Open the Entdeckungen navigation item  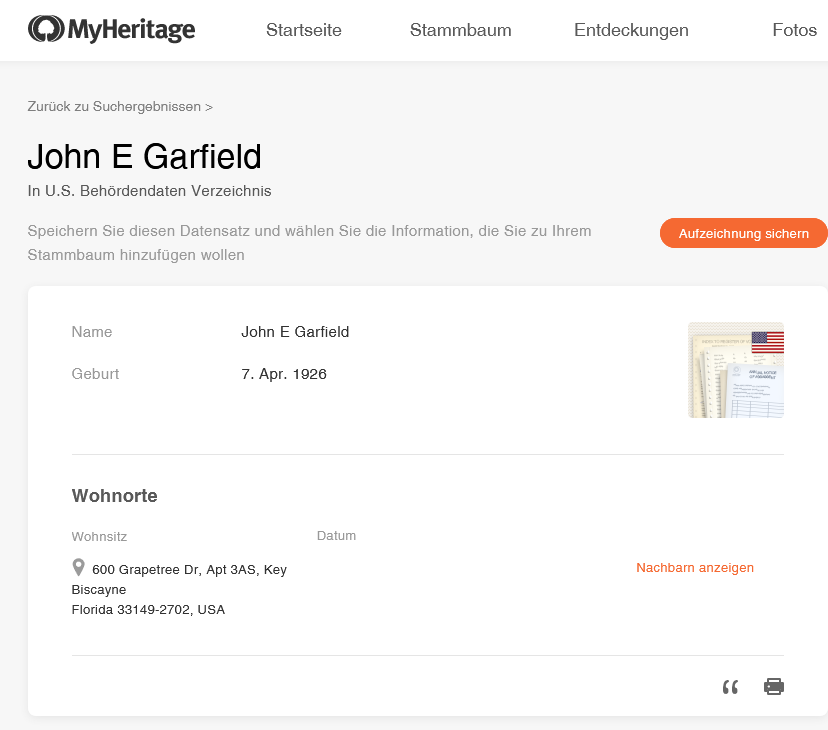631,30
